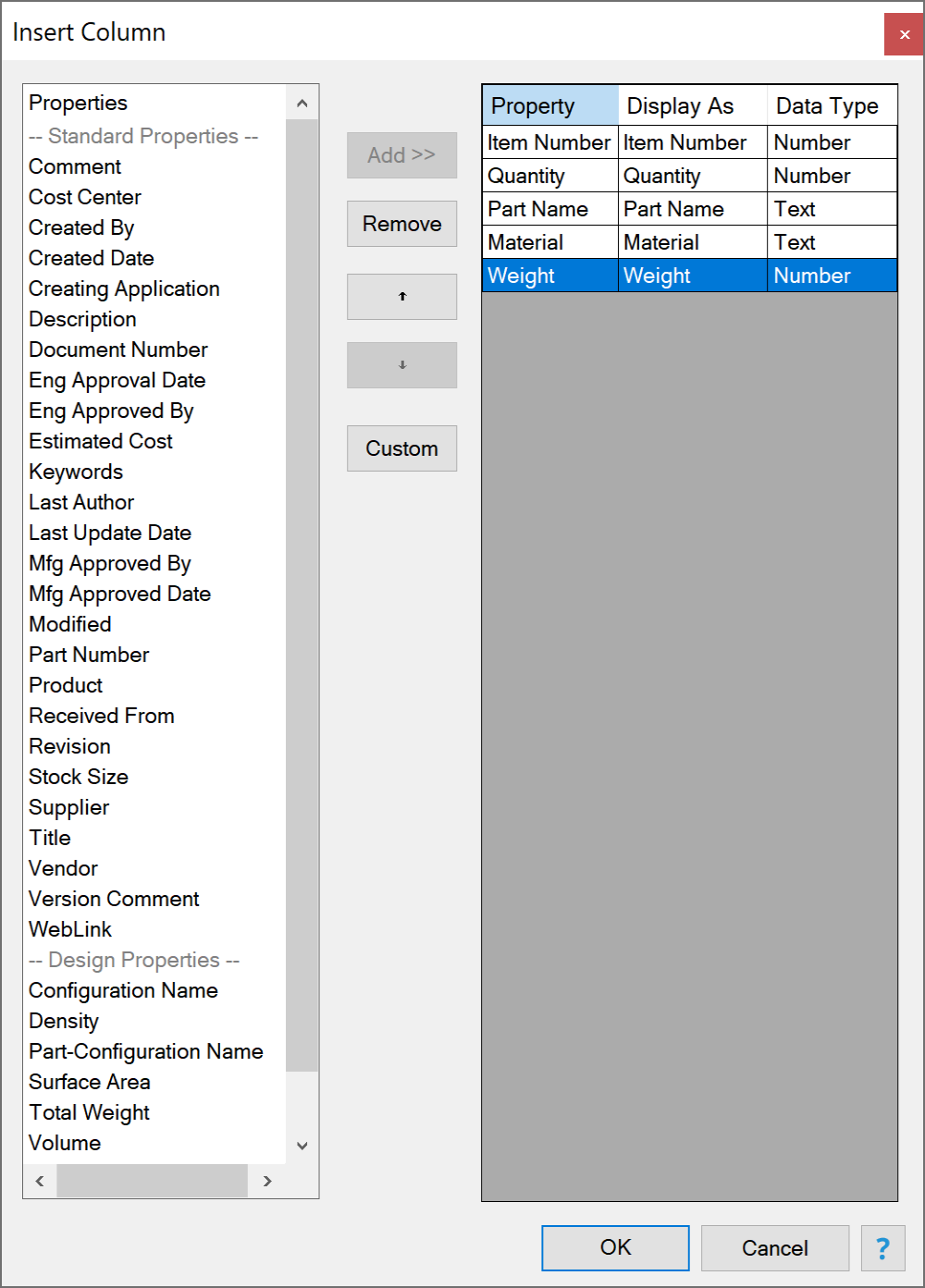Screen dimensions: 925x1288
Task: Select Revision property
Action: point(69,746)
